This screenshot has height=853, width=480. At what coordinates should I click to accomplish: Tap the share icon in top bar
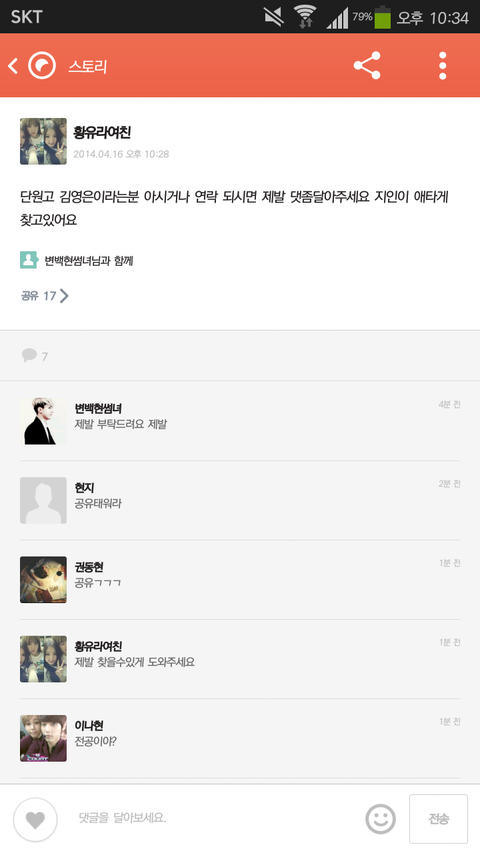coord(367,66)
